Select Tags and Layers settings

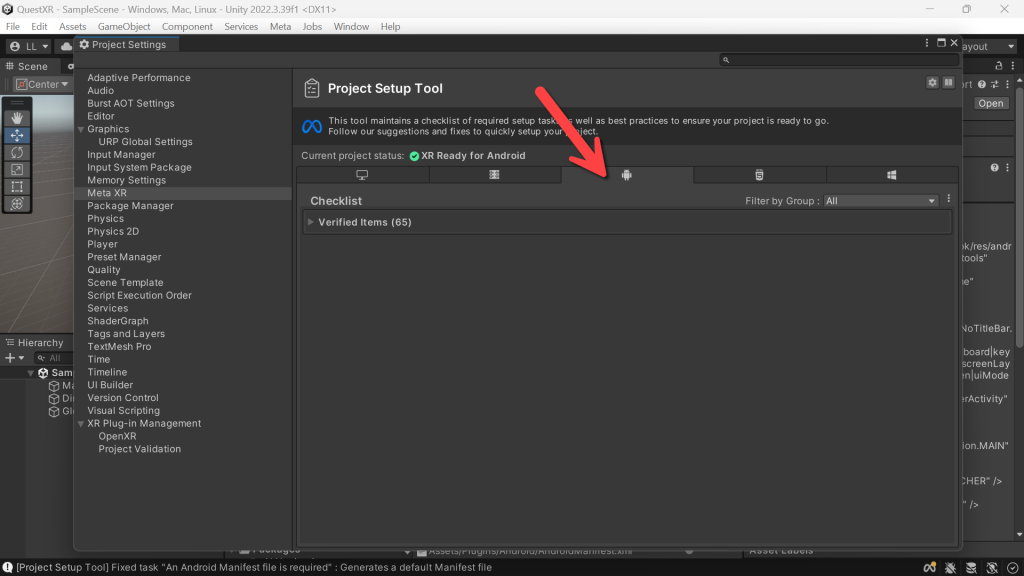pos(126,334)
